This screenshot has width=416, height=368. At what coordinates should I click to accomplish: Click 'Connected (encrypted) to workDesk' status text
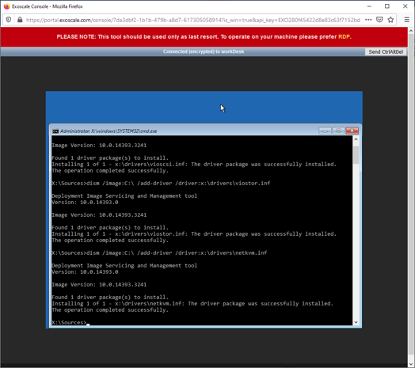click(203, 52)
